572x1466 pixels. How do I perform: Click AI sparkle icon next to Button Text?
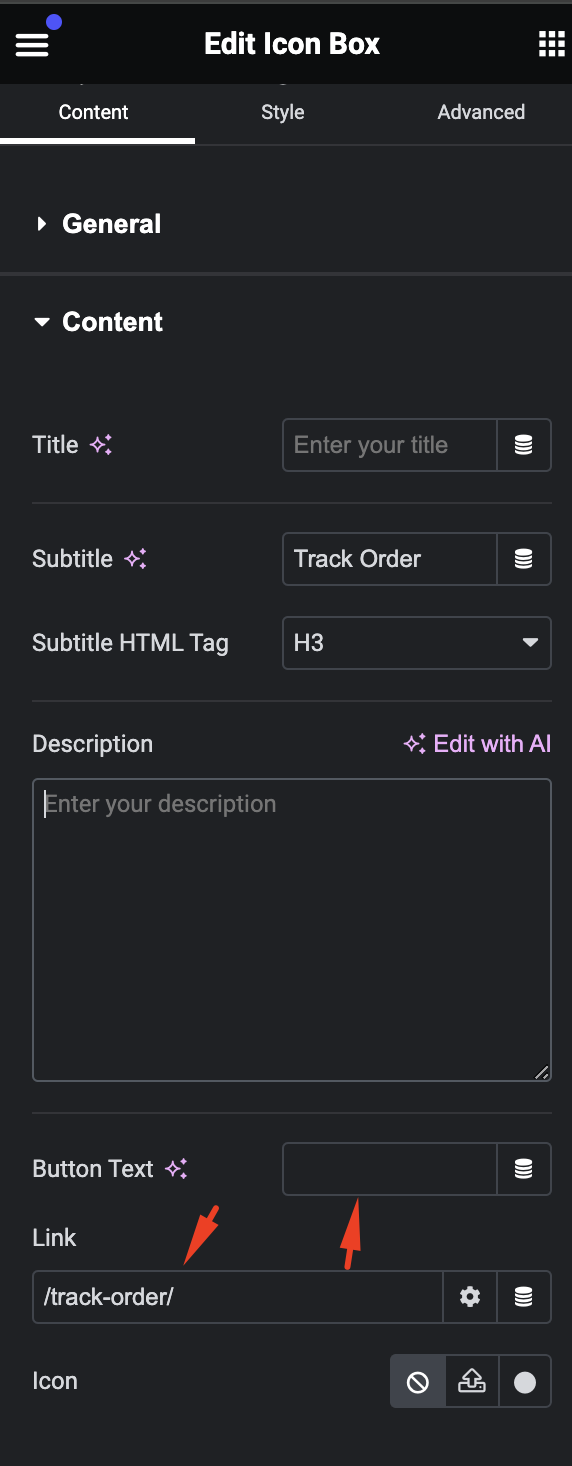tap(176, 1169)
